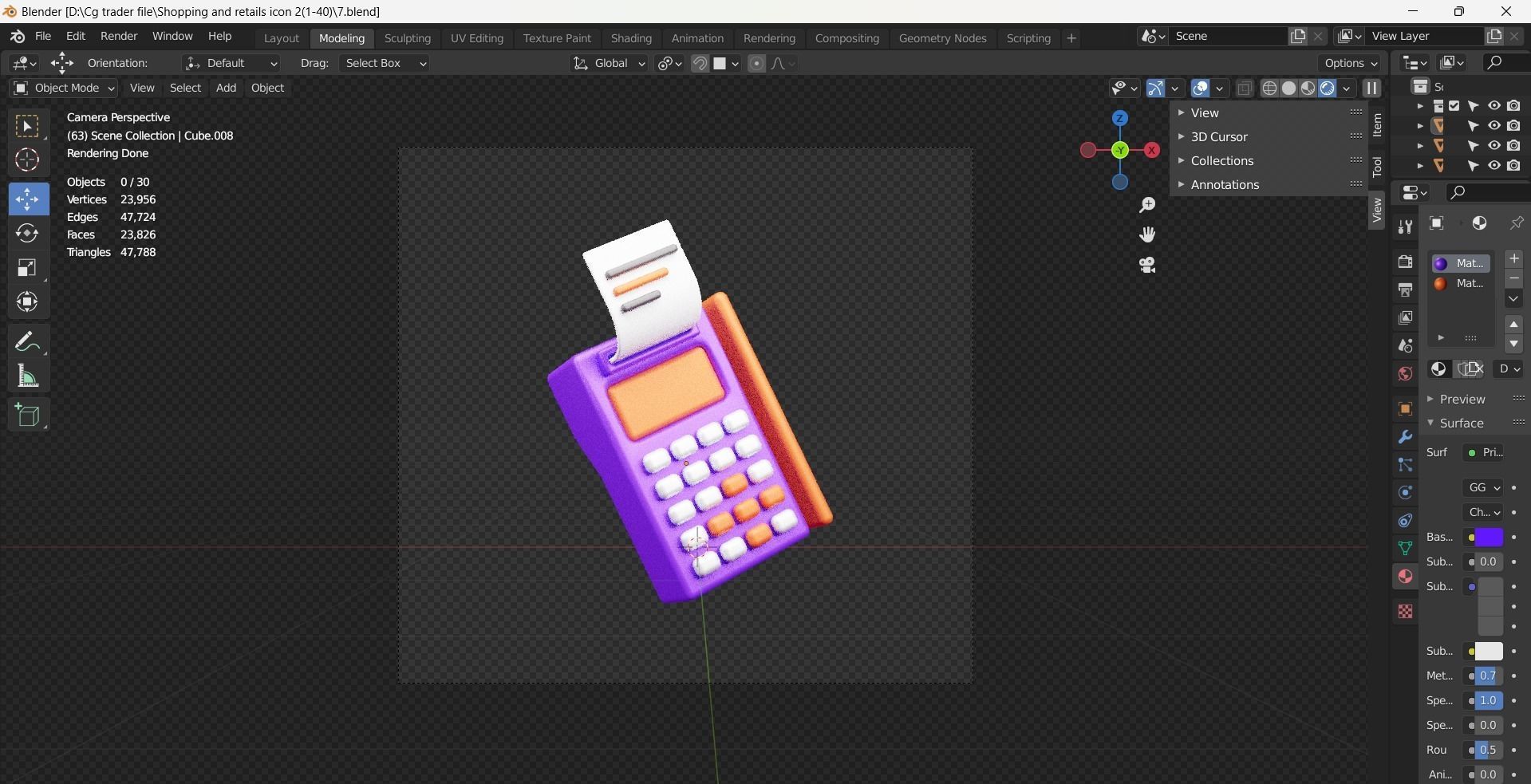Open the Particles properties tab icon
The image size is (1531, 784).
pyautogui.click(x=1405, y=465)
